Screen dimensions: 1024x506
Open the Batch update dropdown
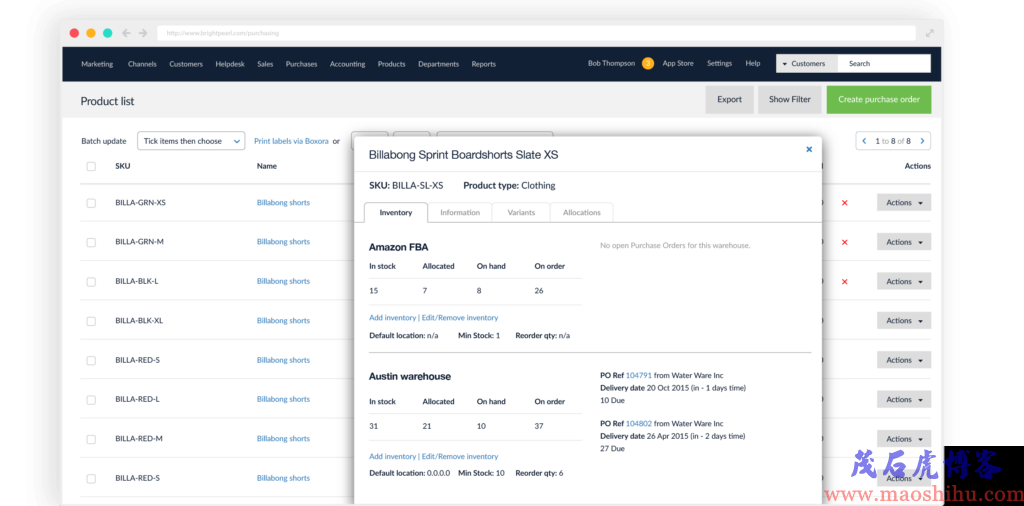[191, 141]
